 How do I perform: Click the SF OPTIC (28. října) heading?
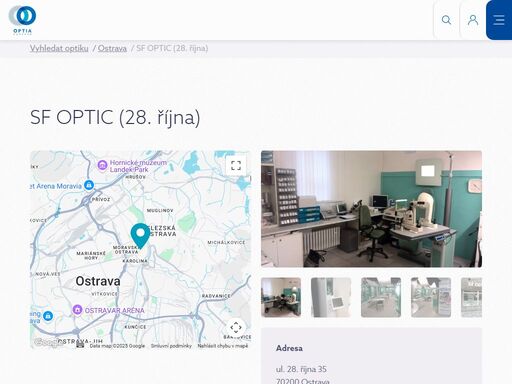[115, 117]
